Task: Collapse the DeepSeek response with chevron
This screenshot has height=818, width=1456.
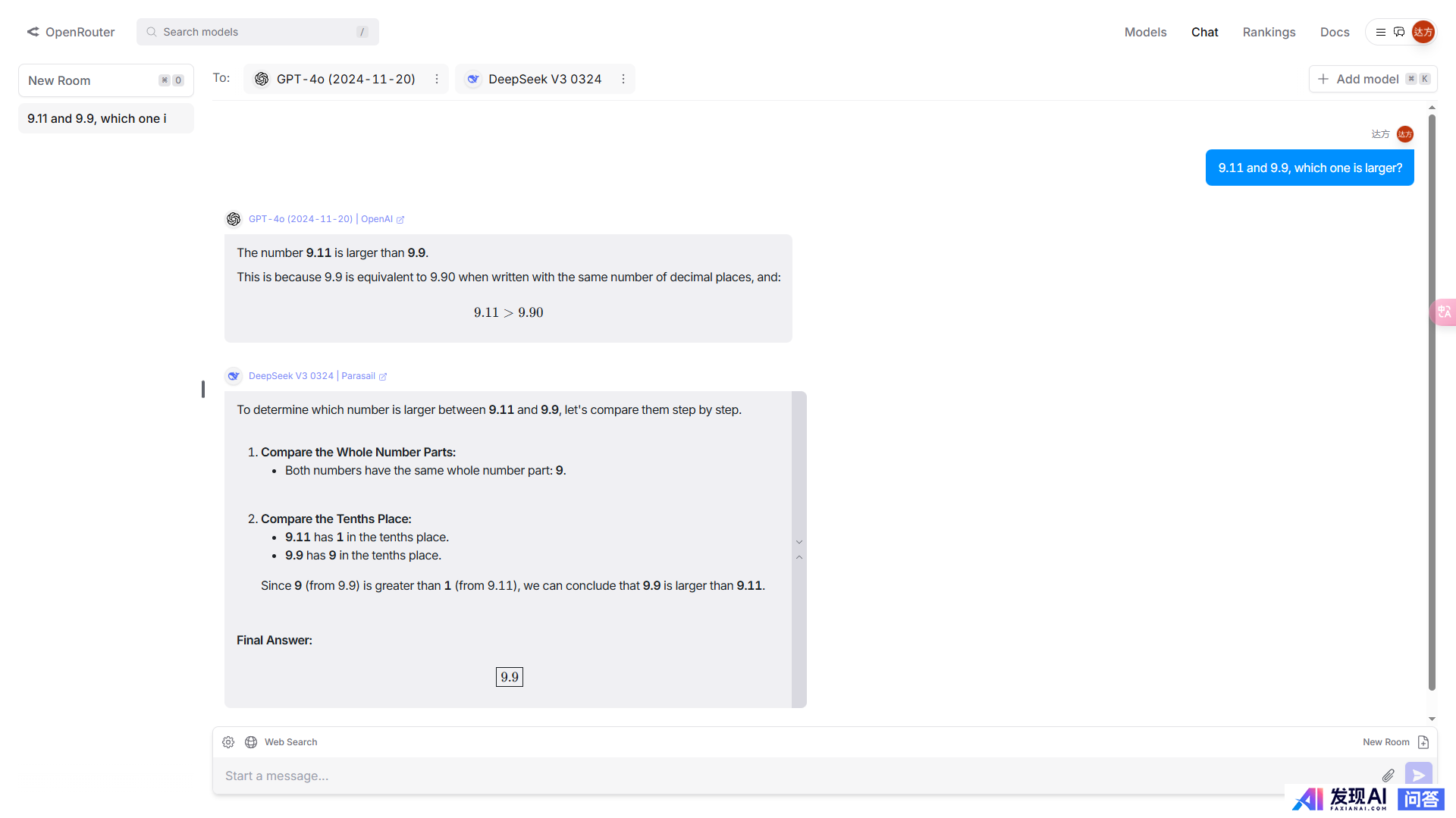Action: click(799, 557)
